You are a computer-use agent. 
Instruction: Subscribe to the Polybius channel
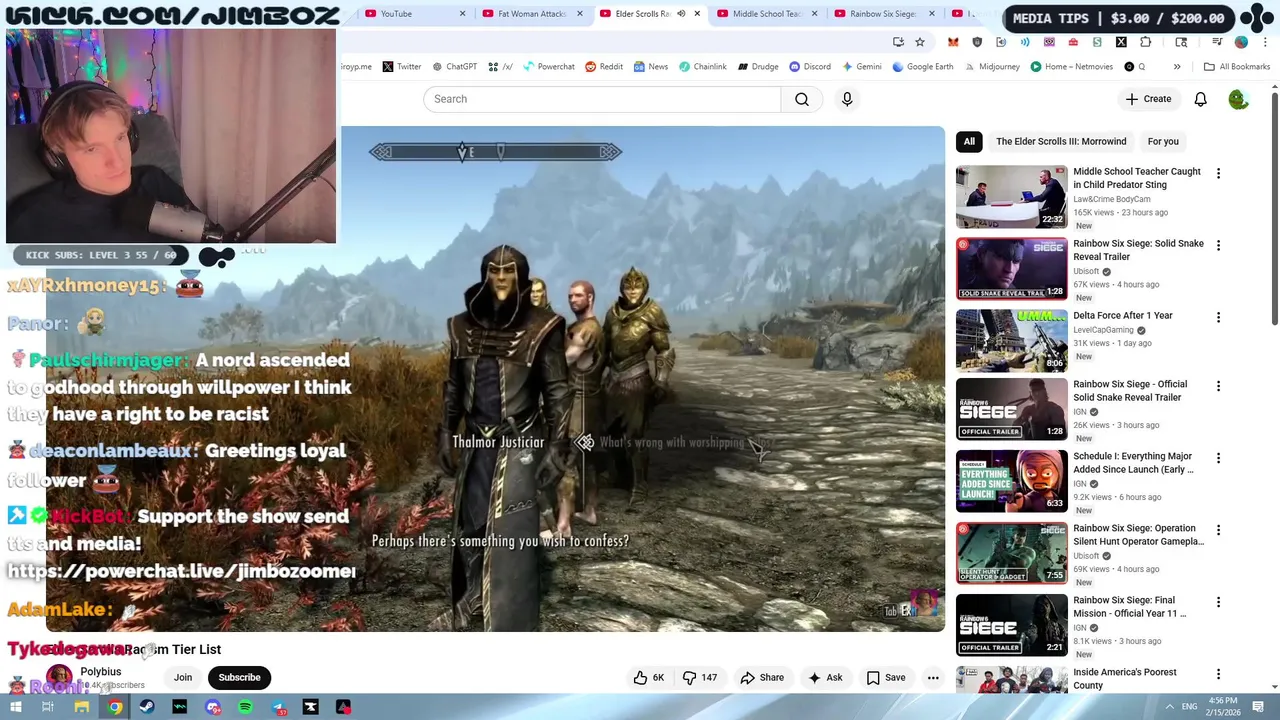click(x=239, y=678)
